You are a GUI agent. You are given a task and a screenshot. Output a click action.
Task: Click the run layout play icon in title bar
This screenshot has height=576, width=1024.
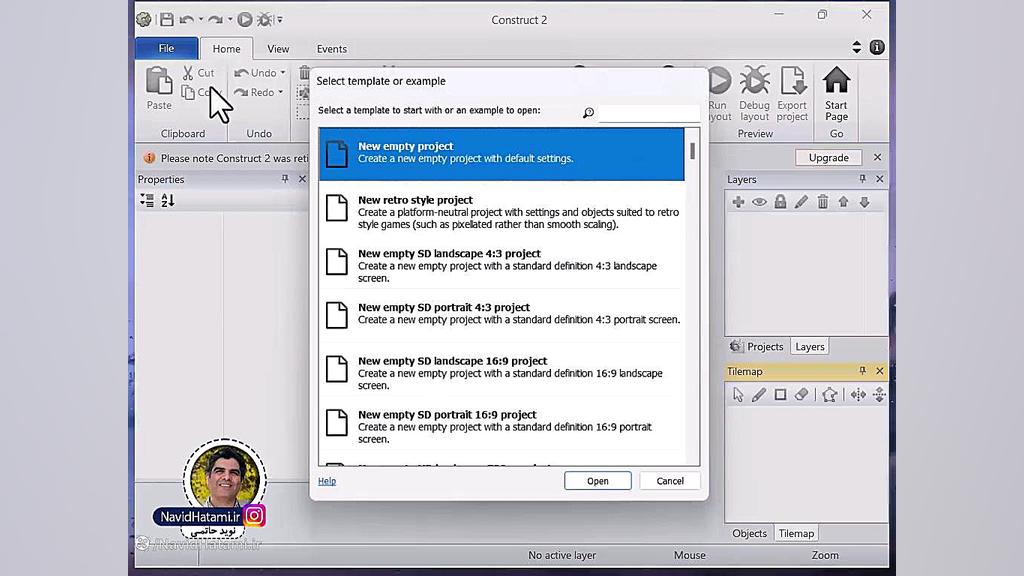coord(245,20)
